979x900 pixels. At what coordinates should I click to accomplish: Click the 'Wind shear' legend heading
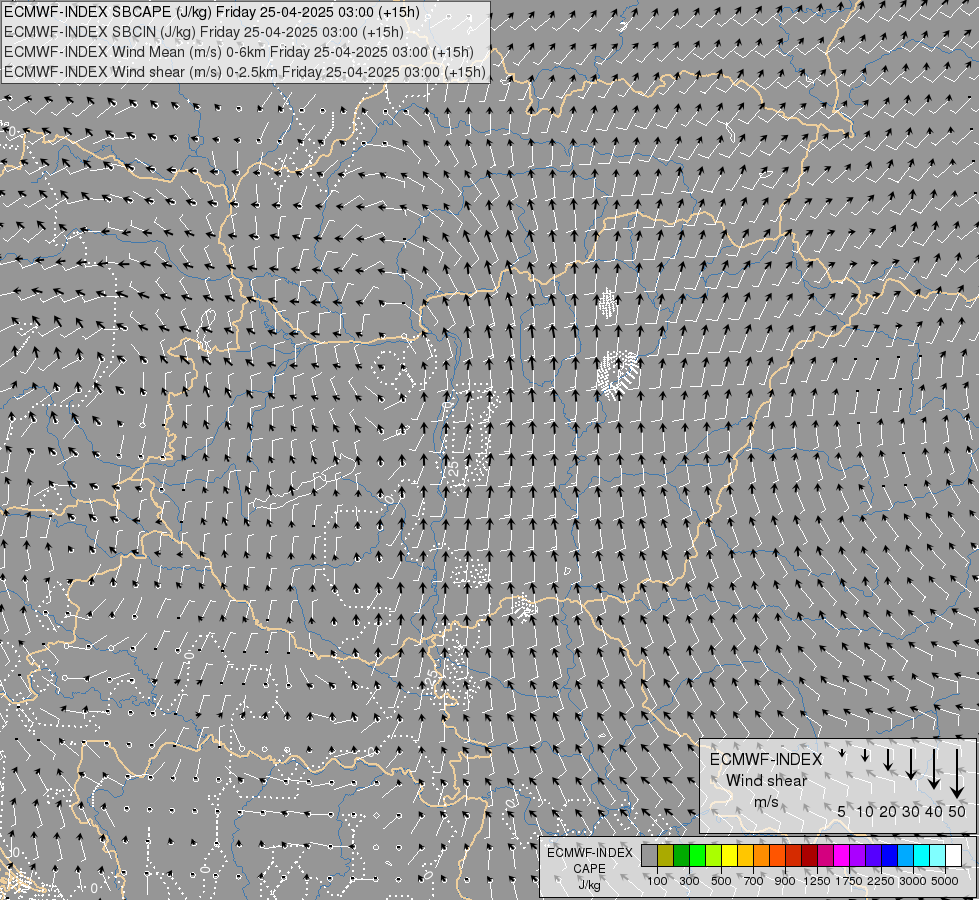tap(766, 781)
